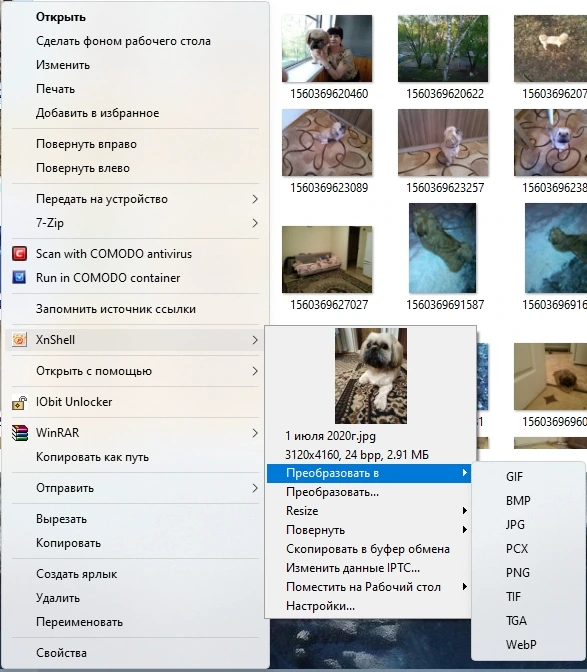Screen dimensions: 587x672
Task: Click the XnShell icon in context menu
Action: pos(19,340)
